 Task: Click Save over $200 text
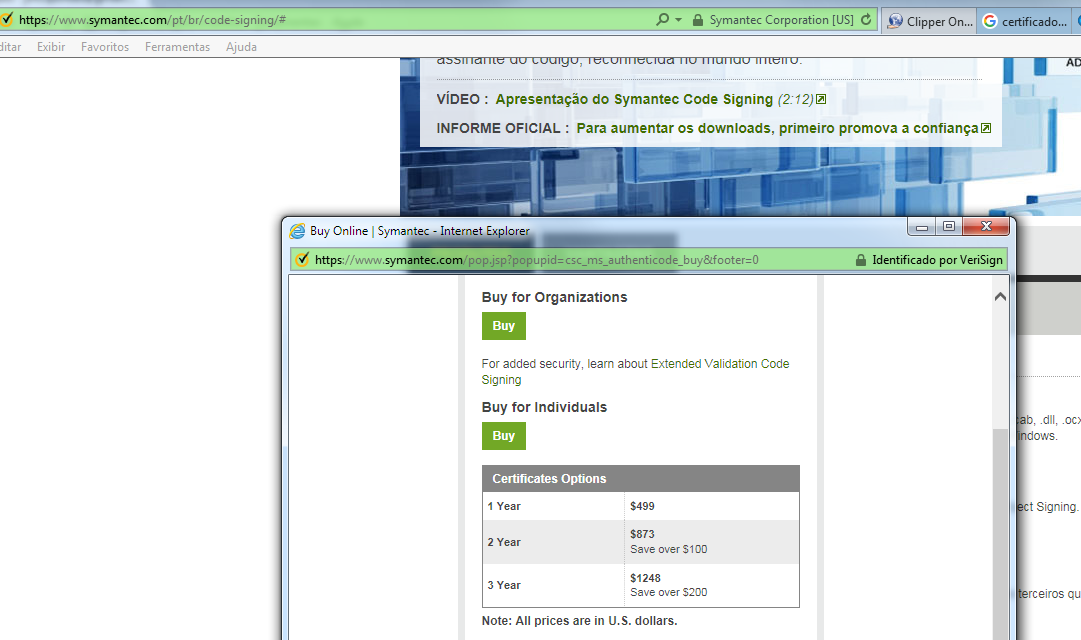pos(669,592)
